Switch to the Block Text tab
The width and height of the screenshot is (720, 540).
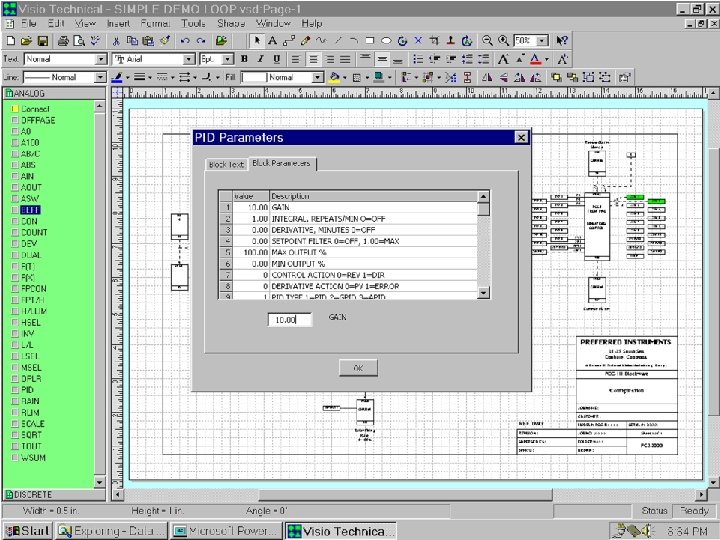pyautogui.click(x=224, y=164)
